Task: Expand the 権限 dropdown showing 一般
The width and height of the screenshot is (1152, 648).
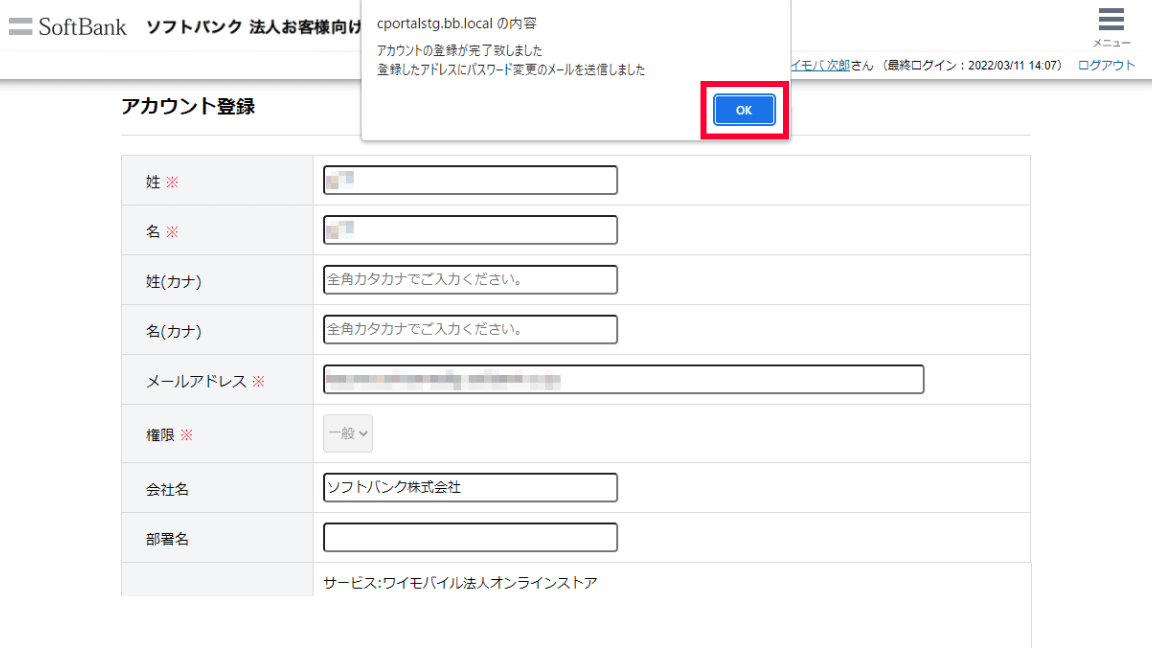Action: tap(348, 433)
